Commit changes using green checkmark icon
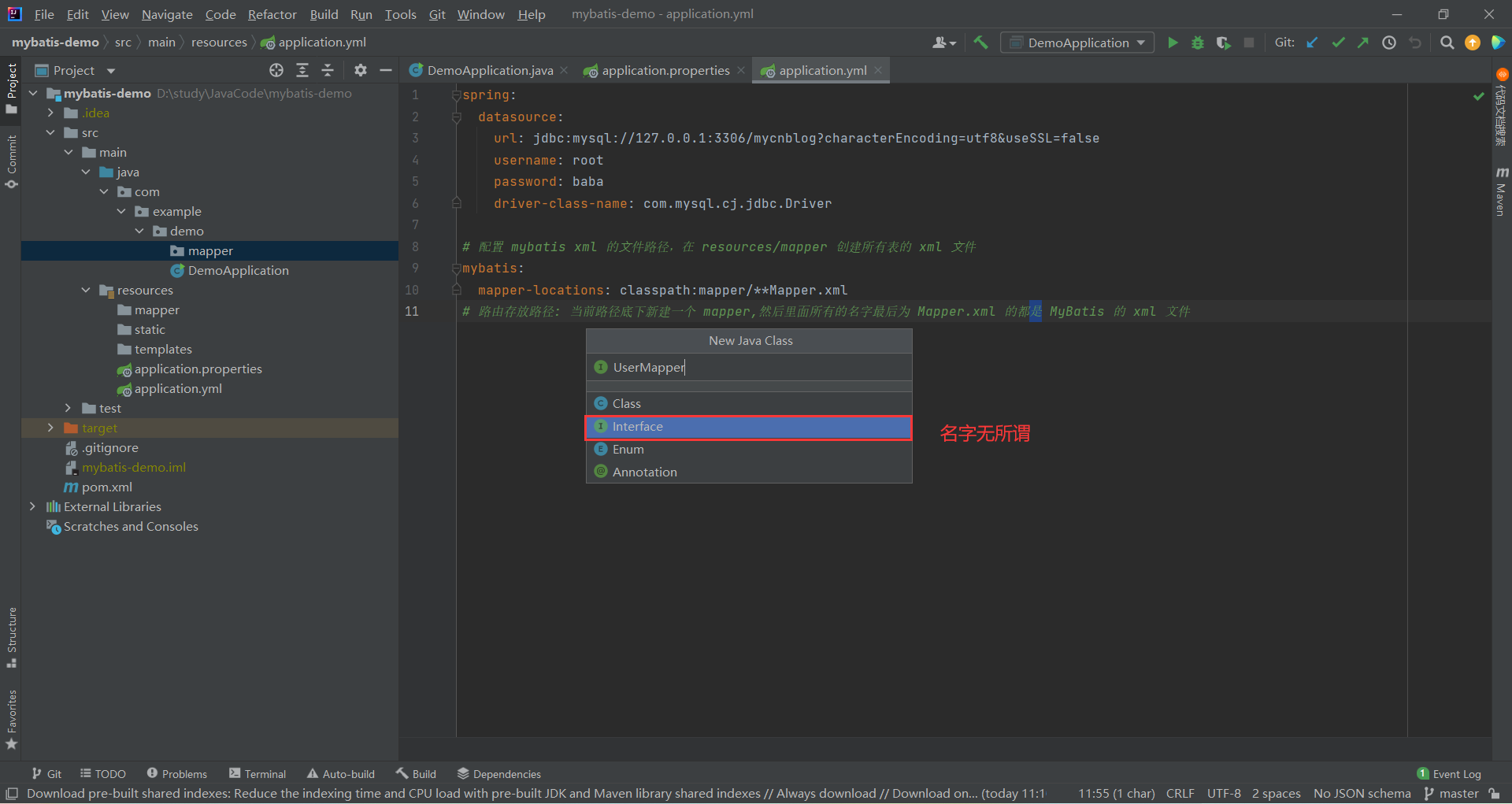This screenshot has height=804, width=1512. tap(1338, 43)
